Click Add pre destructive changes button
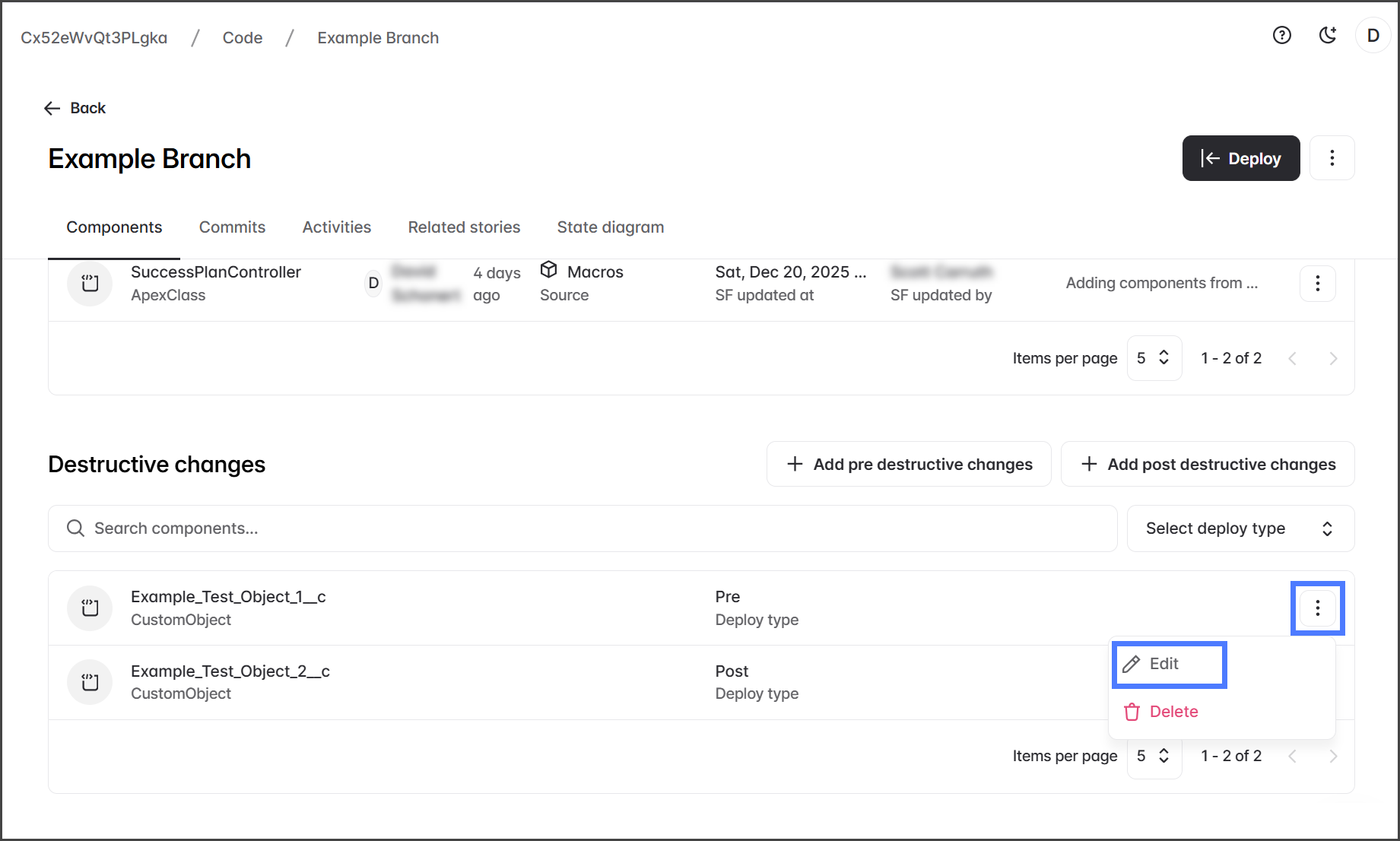 coord(909,464)
